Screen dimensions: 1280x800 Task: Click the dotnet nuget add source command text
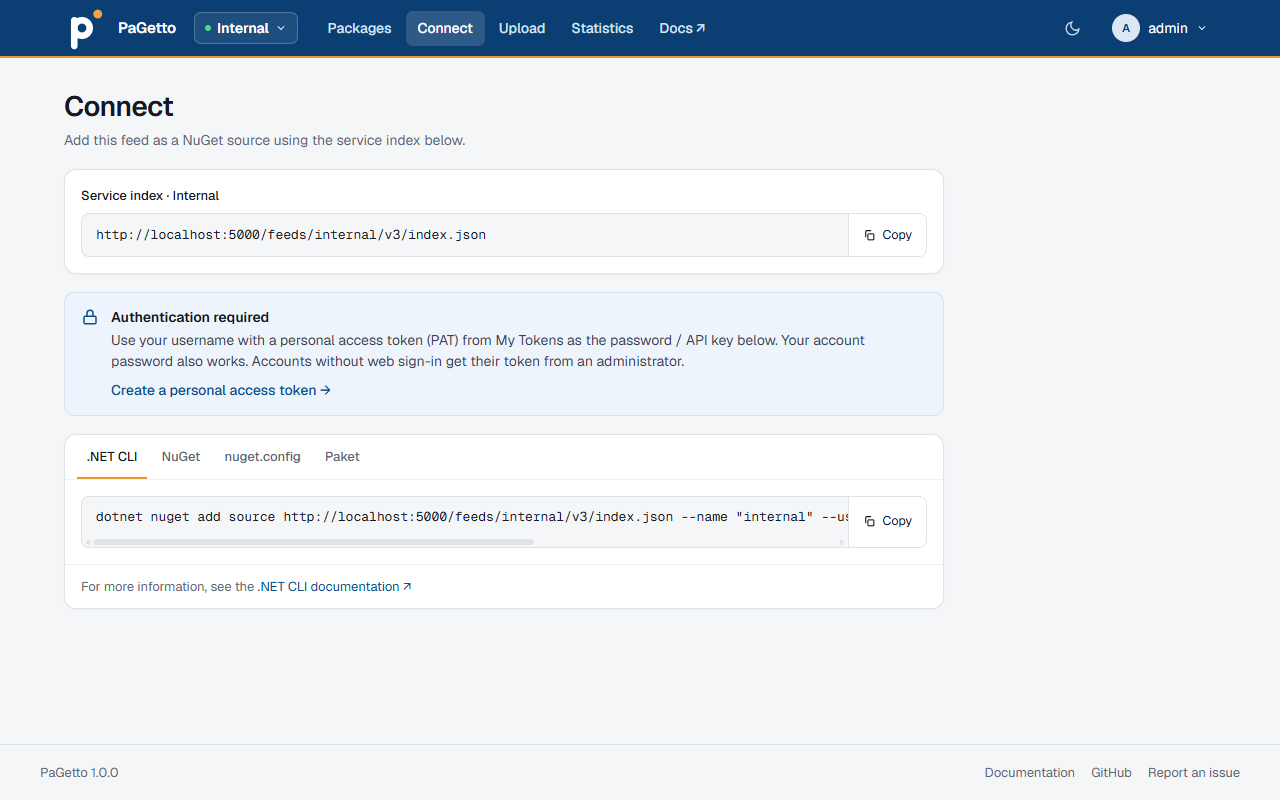[x=472, y=517]
